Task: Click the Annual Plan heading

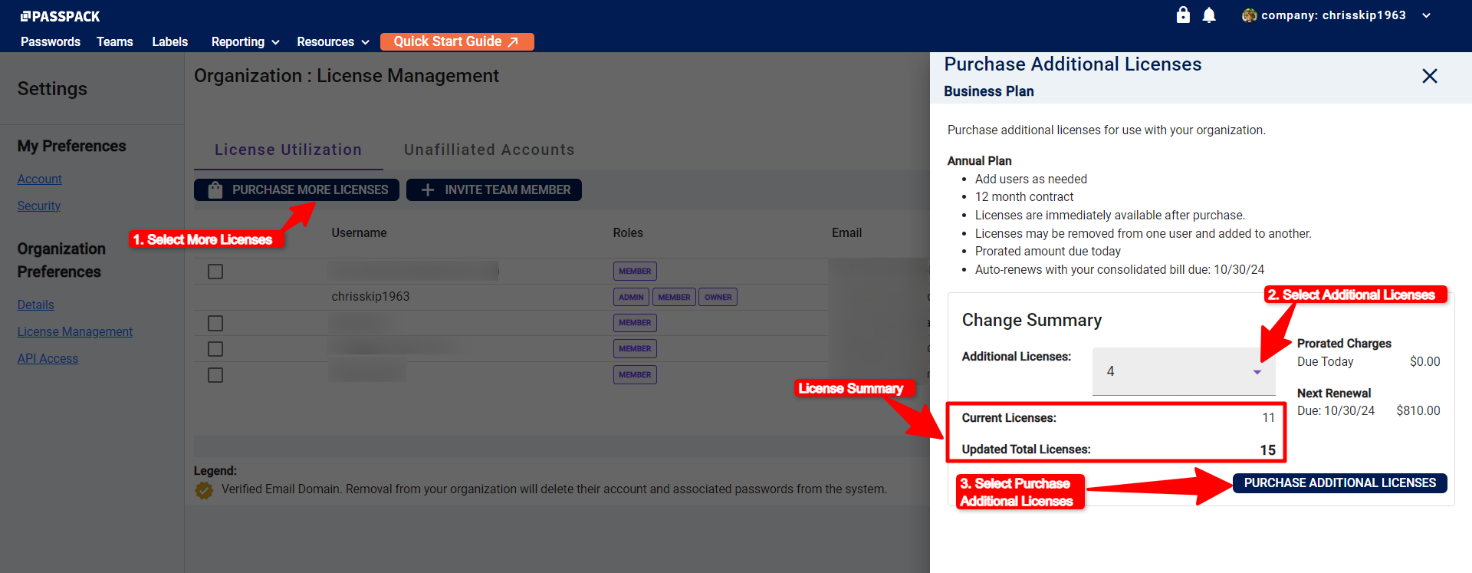Action: click(979, 160)
